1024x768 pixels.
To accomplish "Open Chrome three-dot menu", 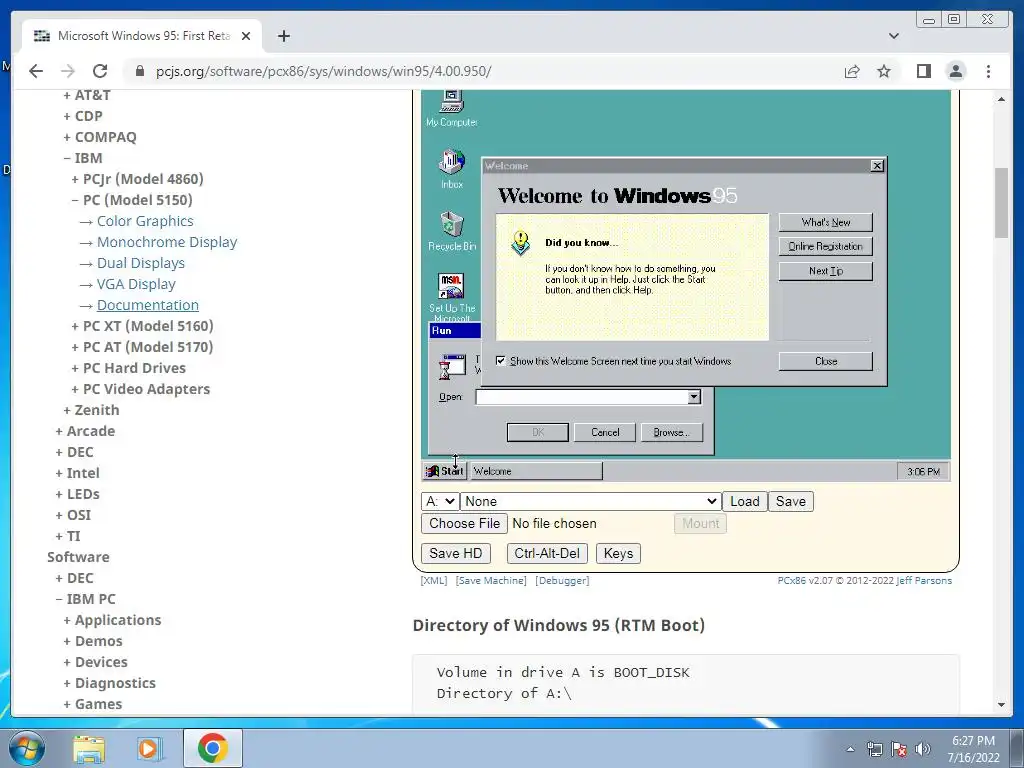I will click(x=988, y=71).
